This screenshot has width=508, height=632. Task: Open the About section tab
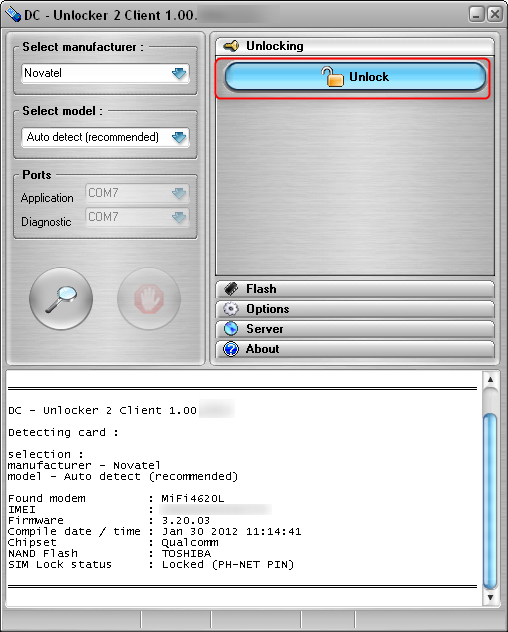point(355,349)
